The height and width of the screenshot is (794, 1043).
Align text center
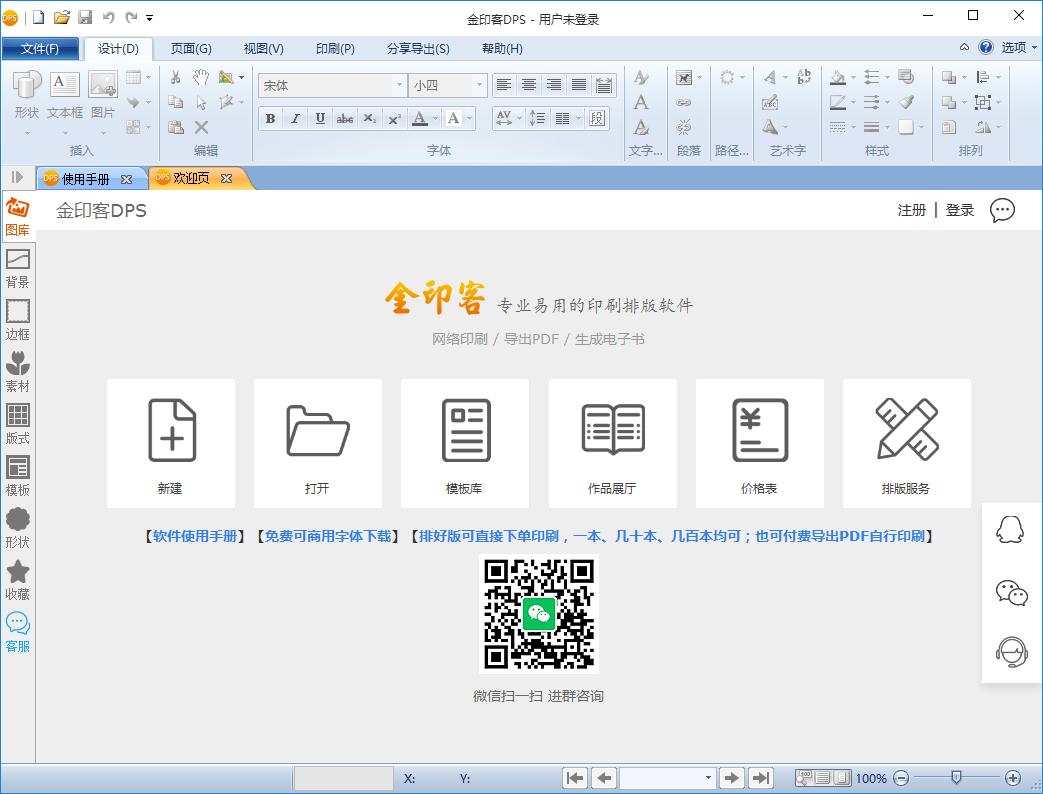point(529,84)
